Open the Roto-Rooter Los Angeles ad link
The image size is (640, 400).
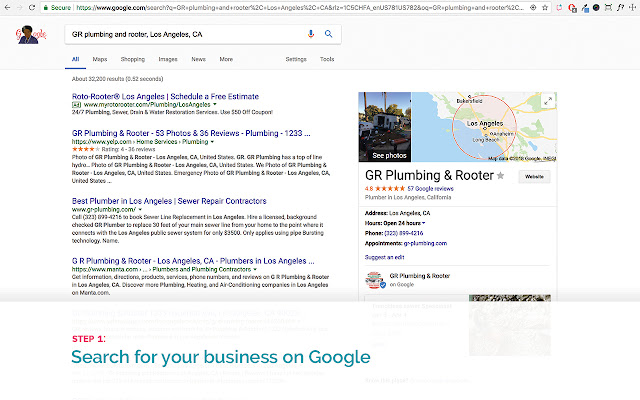165,96
